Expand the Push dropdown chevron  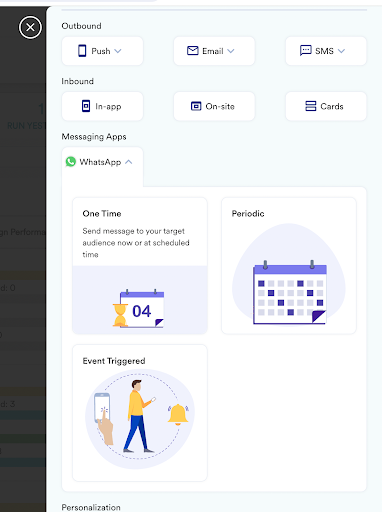tap(118, 51)
